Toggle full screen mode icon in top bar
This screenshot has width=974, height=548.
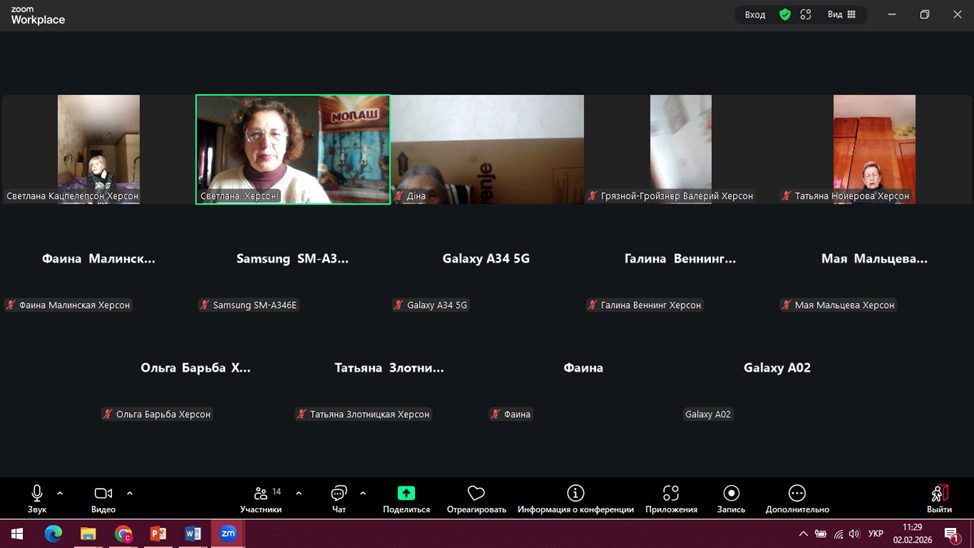pos(806,15)
